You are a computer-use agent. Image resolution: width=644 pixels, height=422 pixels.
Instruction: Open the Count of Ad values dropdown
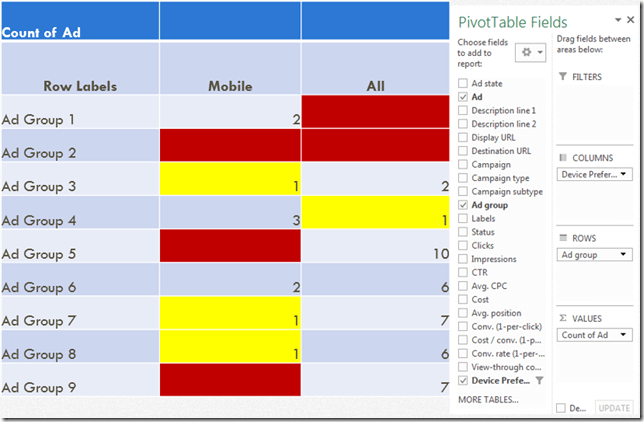pos(624,335)
